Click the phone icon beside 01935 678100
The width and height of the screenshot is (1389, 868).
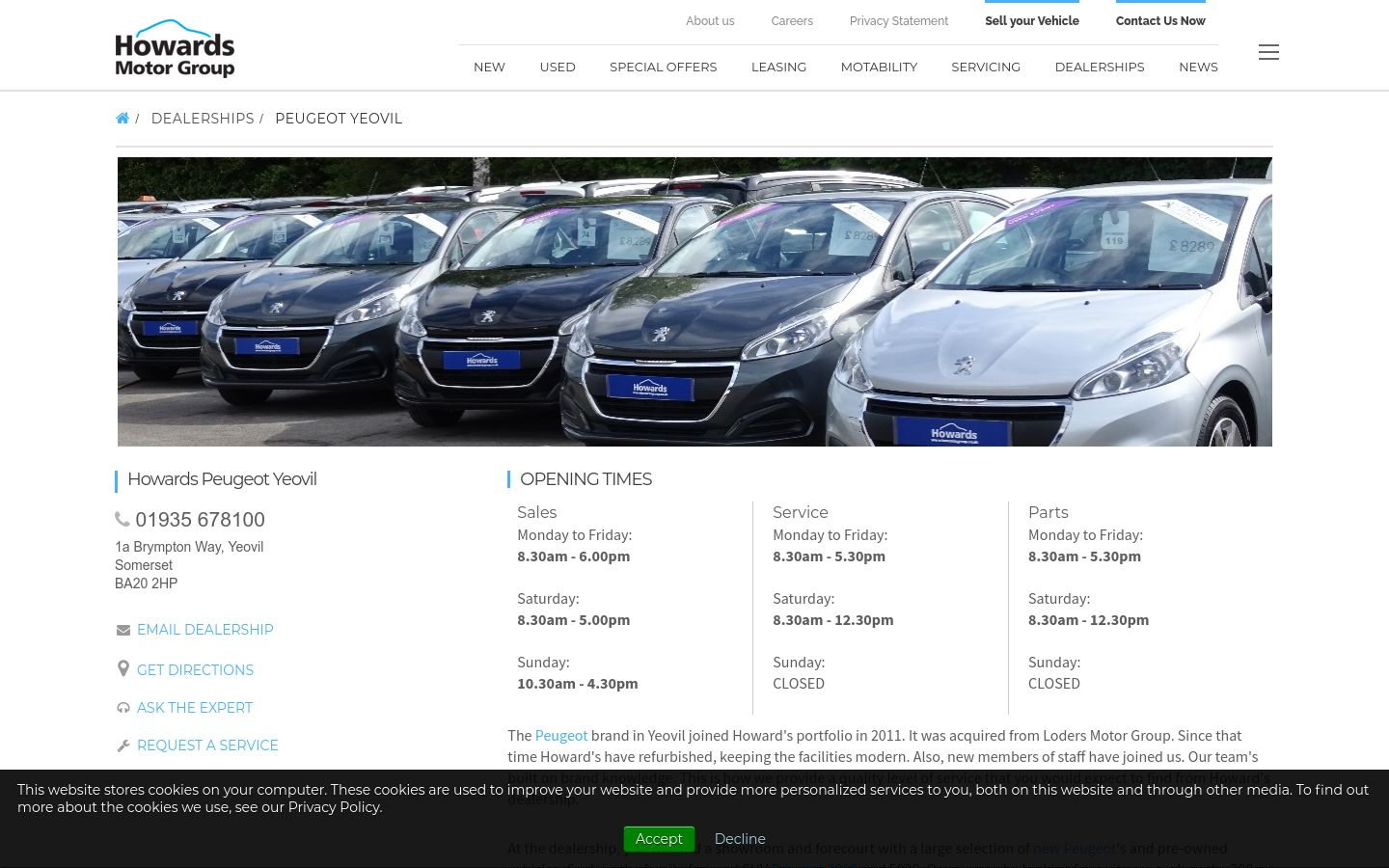[x=123, y=519]
